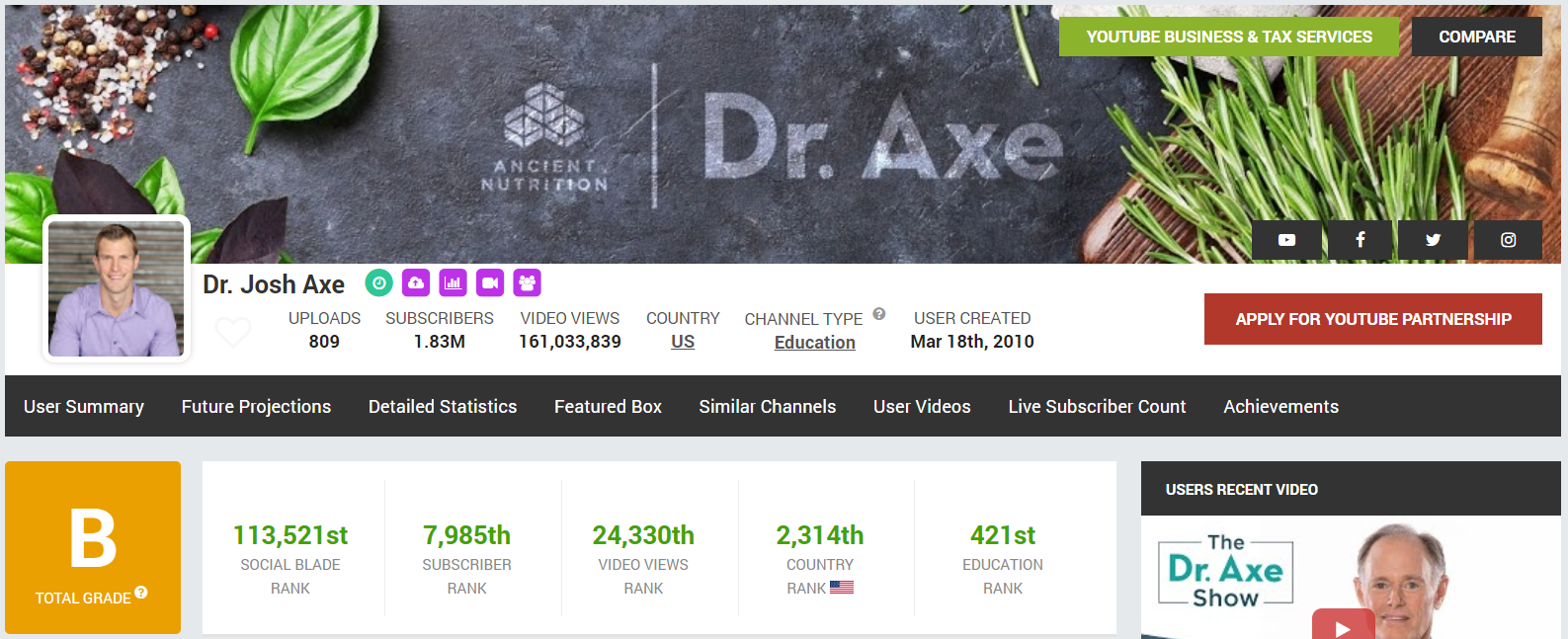Screen dimensions: 1568x639
Task: Open the Facebook social icon link
Action: [1361, 240]
